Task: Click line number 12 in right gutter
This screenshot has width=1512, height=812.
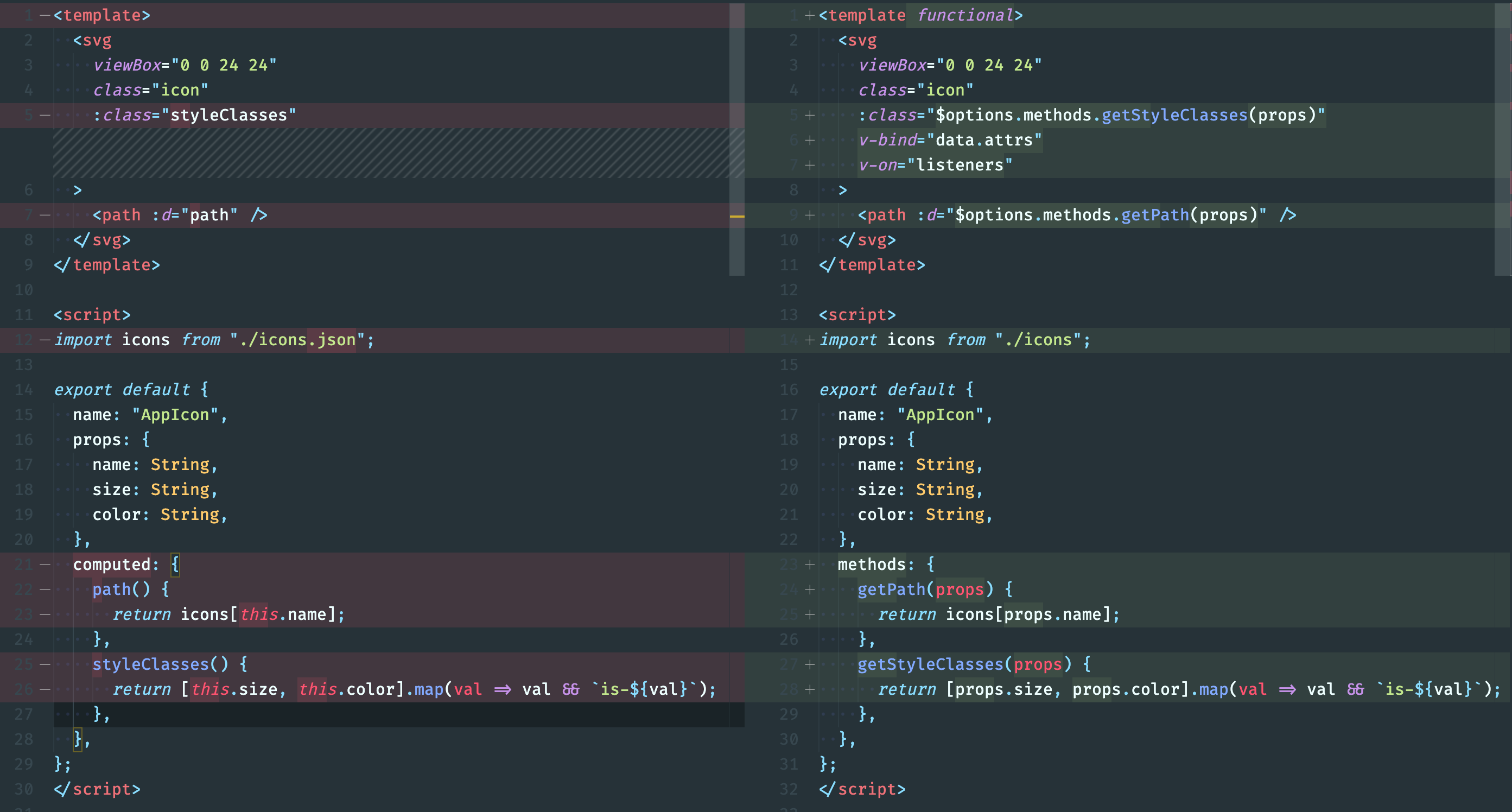Action: pos(789,290)
